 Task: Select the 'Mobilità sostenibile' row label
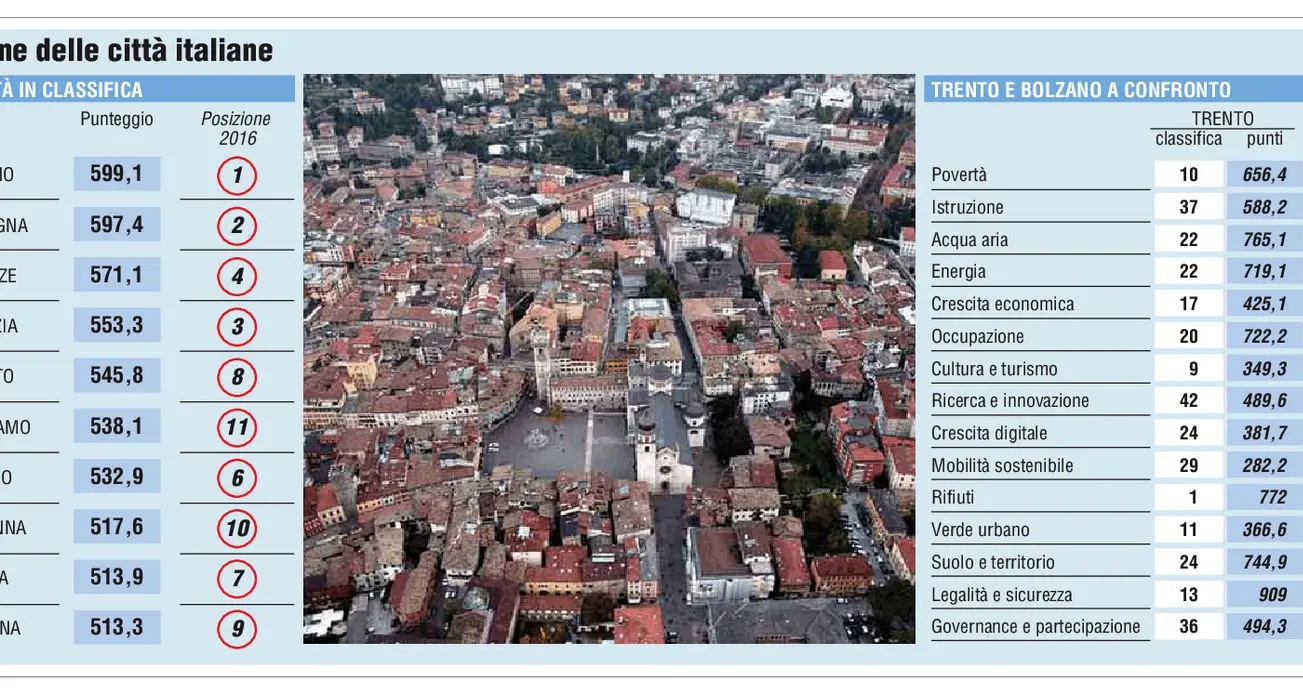1002,466
